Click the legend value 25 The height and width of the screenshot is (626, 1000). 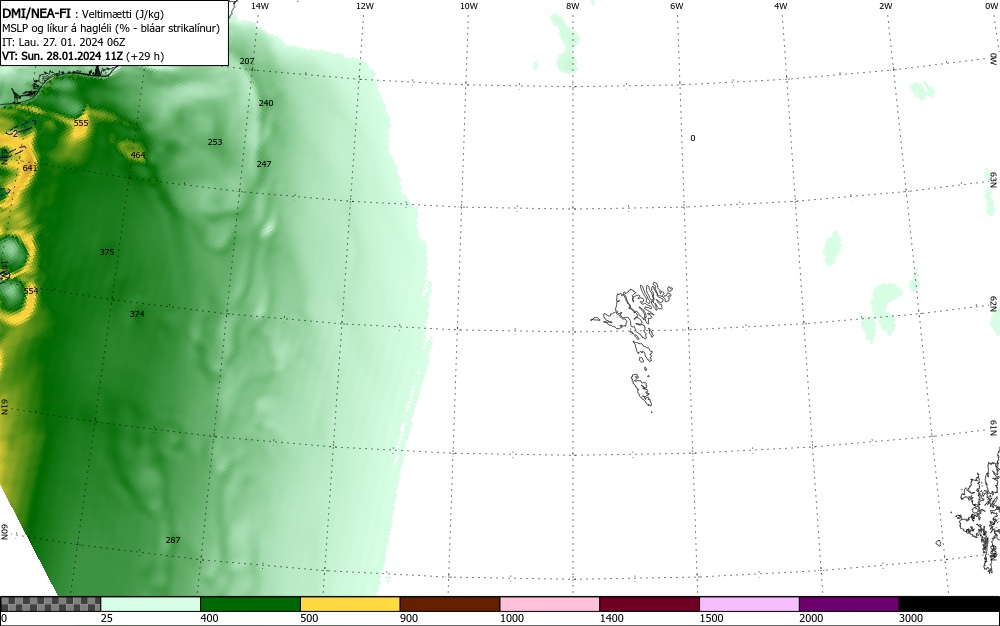pyautogui.click(x=107, y=618)
